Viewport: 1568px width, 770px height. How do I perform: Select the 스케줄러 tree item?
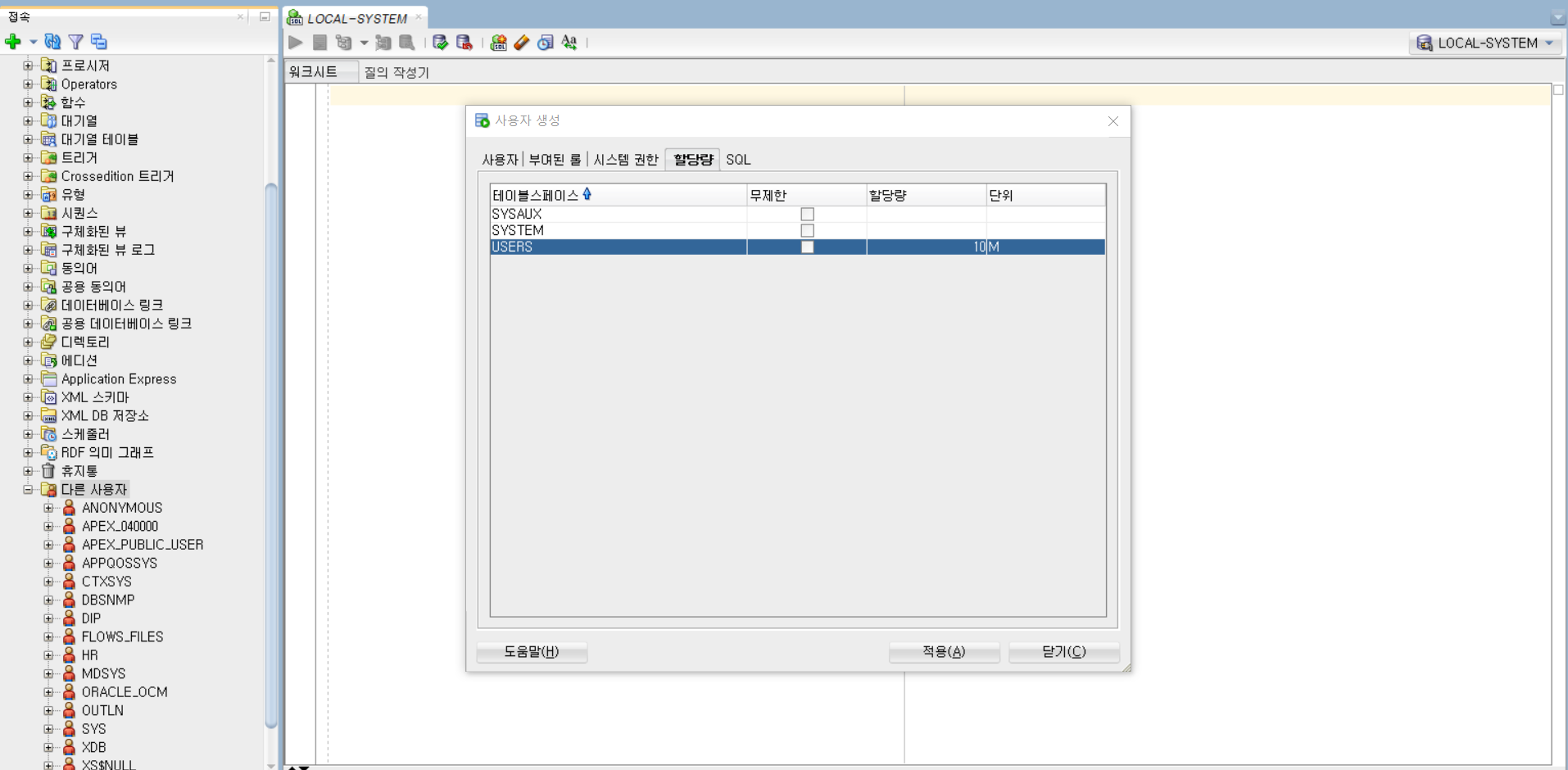coord(85,434)
